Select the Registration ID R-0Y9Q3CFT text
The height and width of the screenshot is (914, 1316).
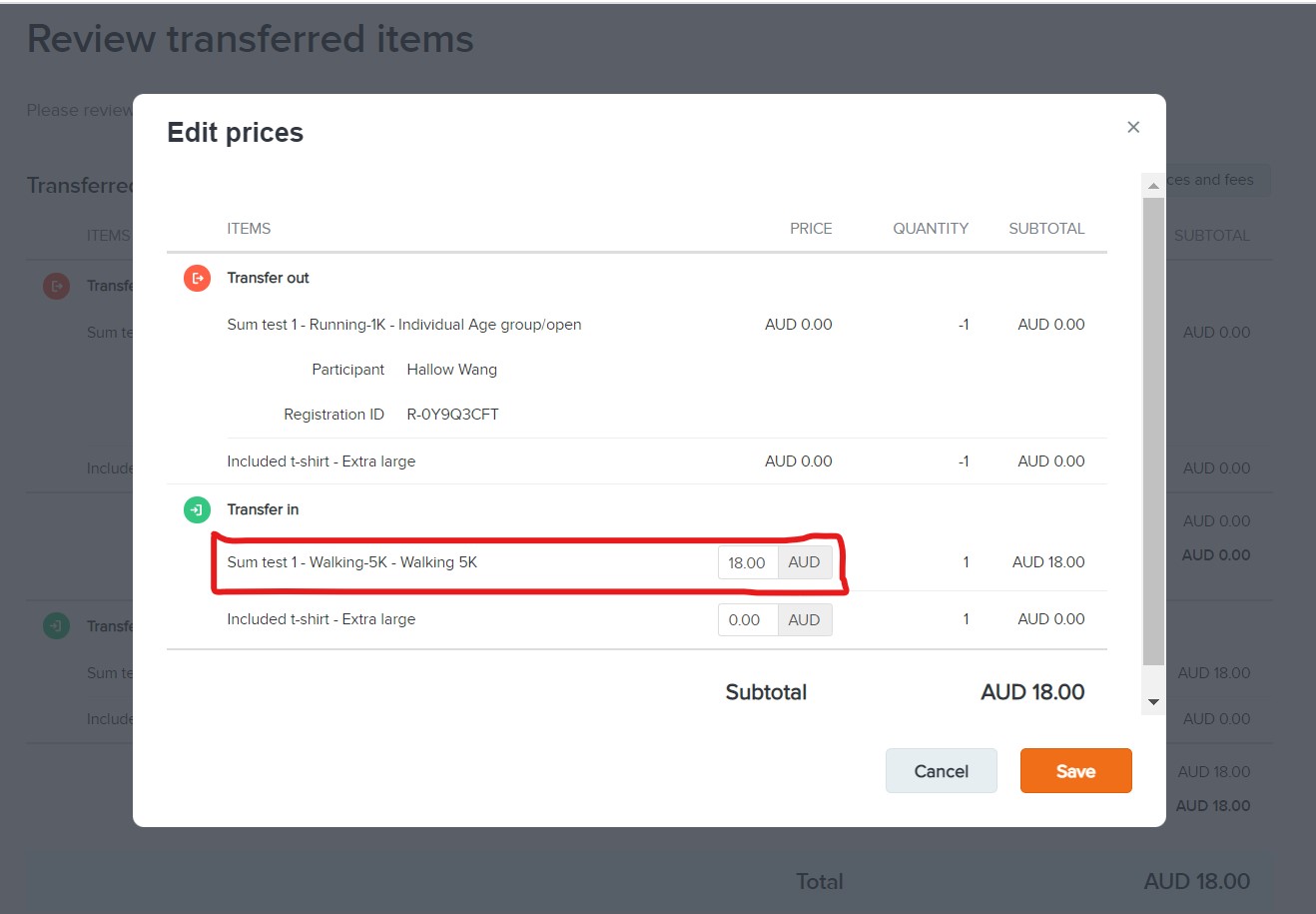pyautogui.click(x=452, y=415)
